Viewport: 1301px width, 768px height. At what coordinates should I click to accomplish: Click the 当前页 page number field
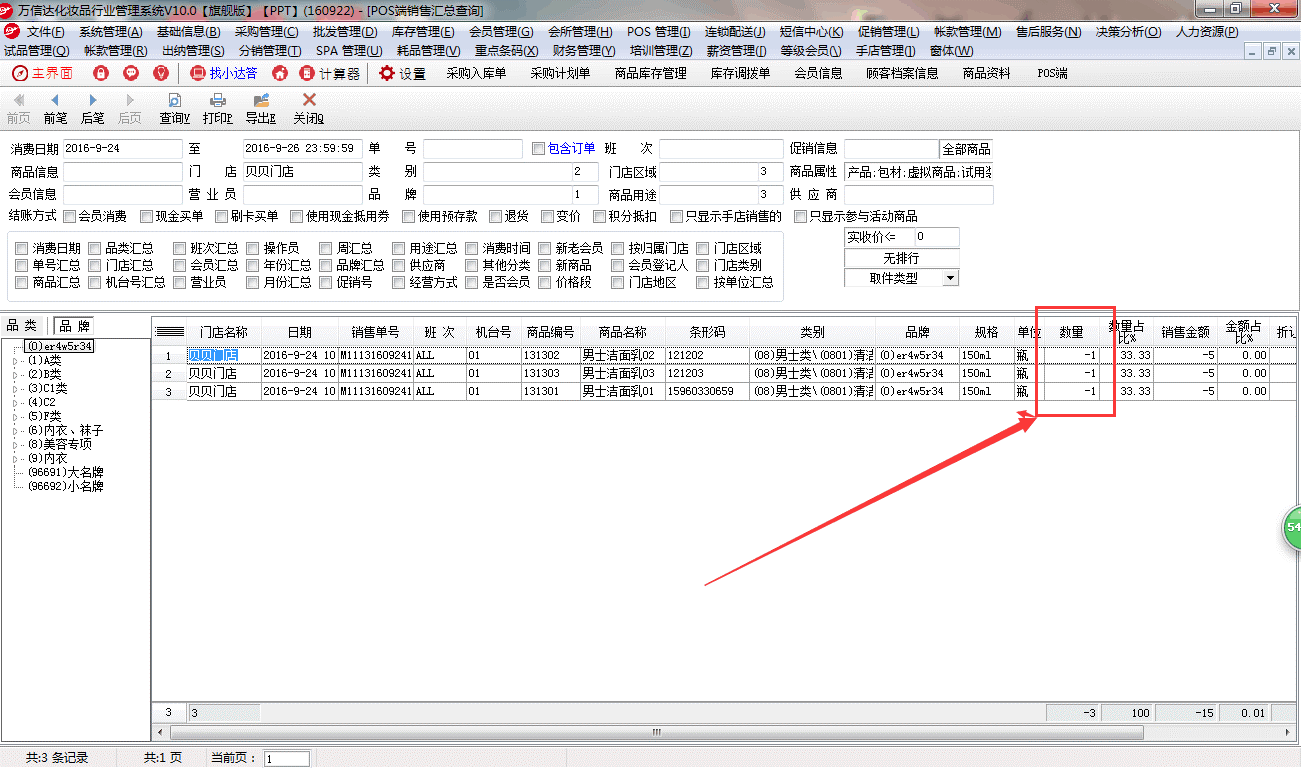click(287, 759)
